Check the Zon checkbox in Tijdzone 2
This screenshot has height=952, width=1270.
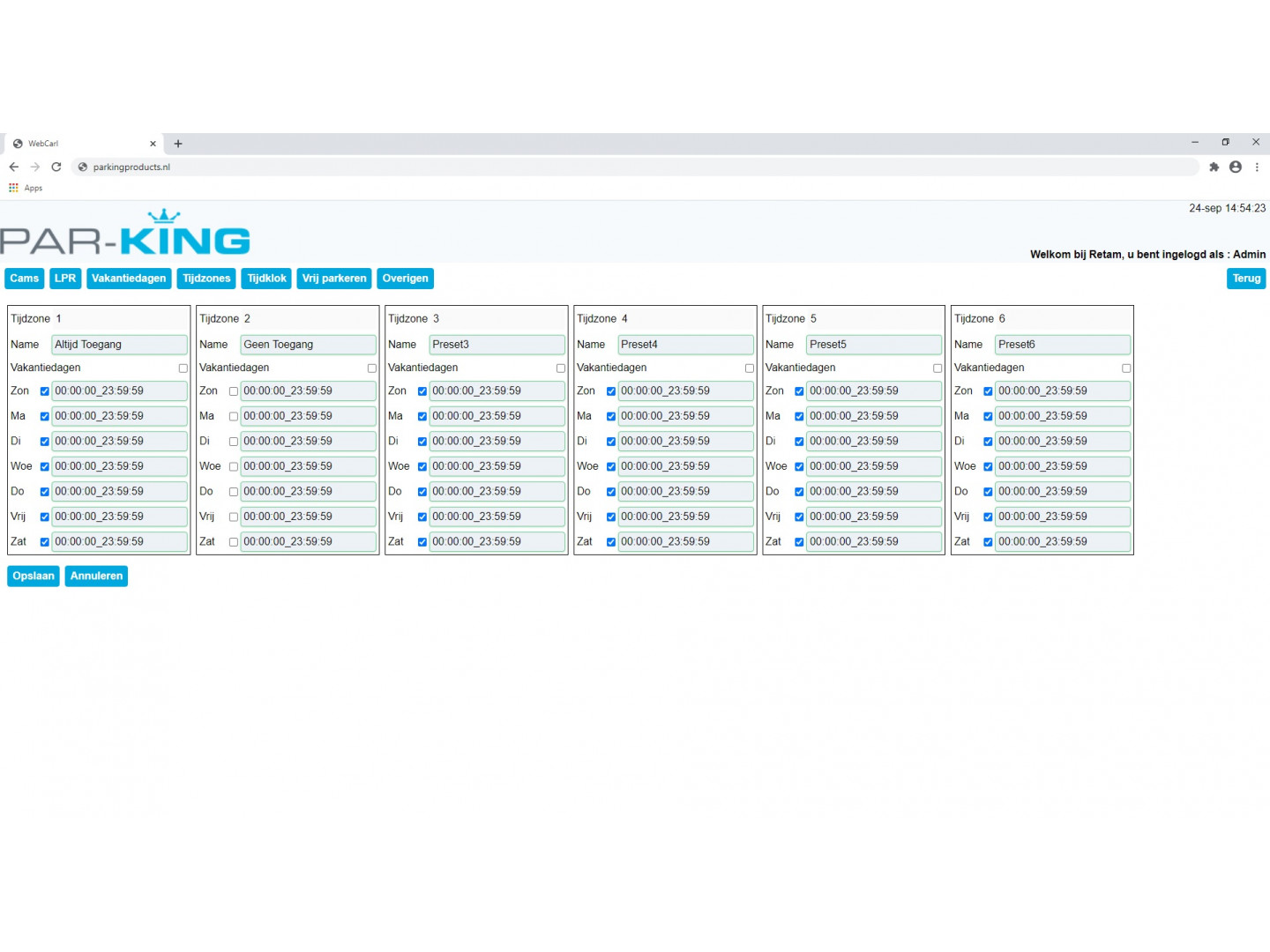(234, 391)
